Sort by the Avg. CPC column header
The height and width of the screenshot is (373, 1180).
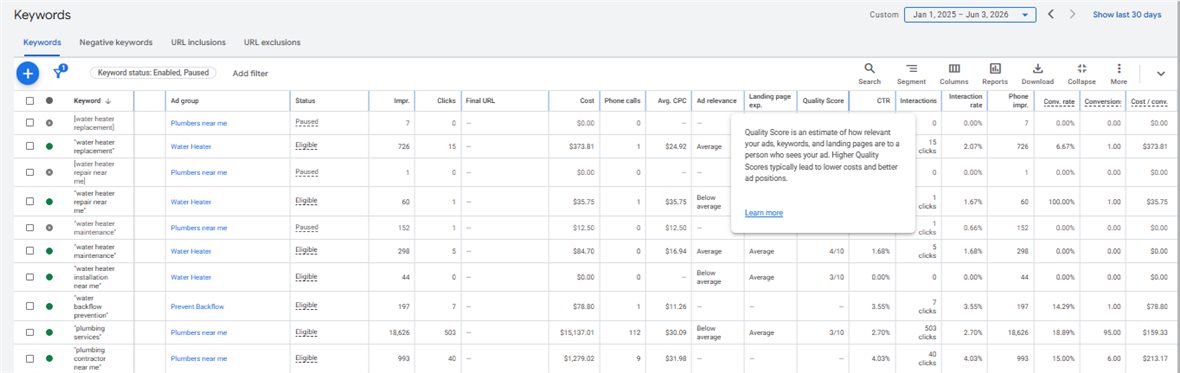pyautogui.click(x=671, y=101)
